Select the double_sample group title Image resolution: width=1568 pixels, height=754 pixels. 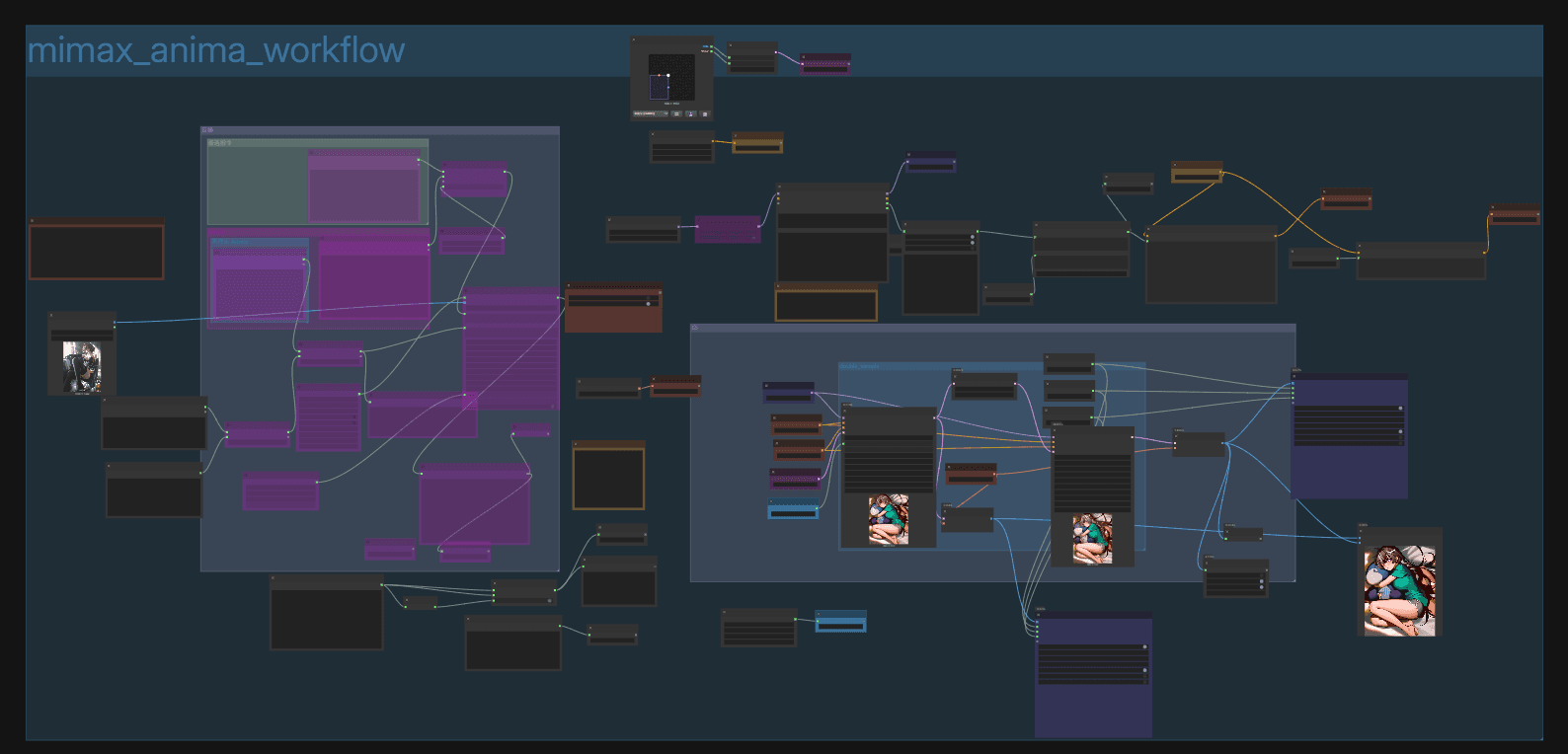pyautogui.click(x=859, y=367)
